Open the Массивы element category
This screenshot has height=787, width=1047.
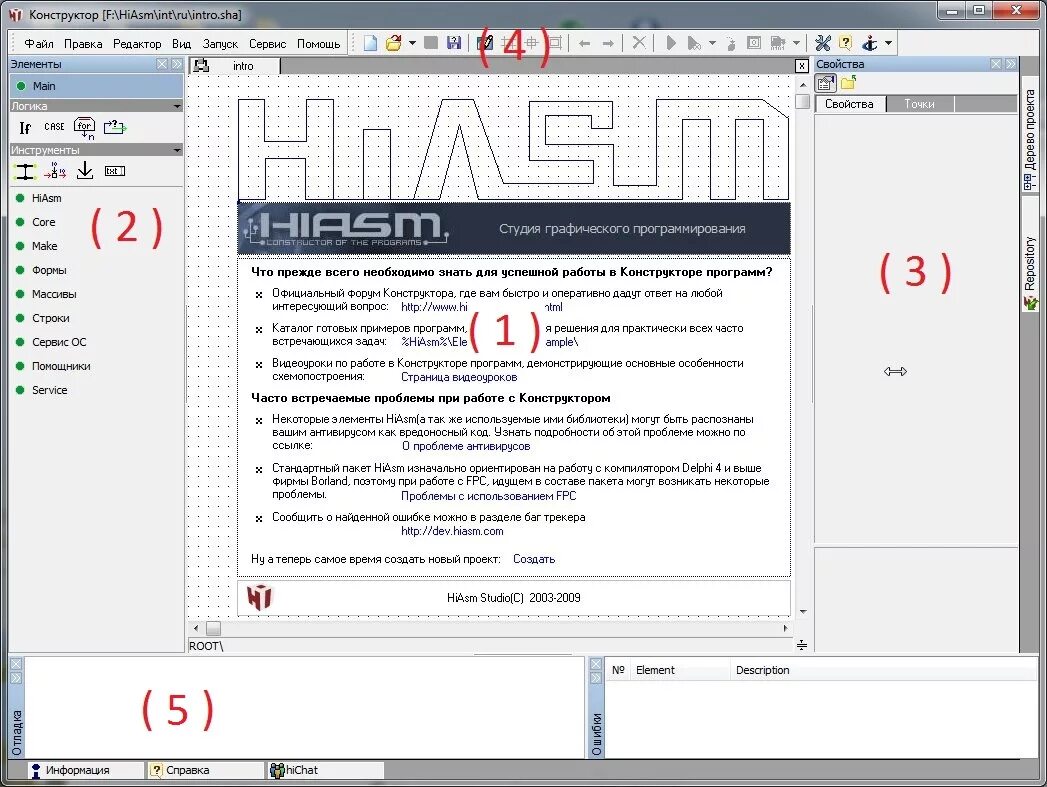point(53,294)
